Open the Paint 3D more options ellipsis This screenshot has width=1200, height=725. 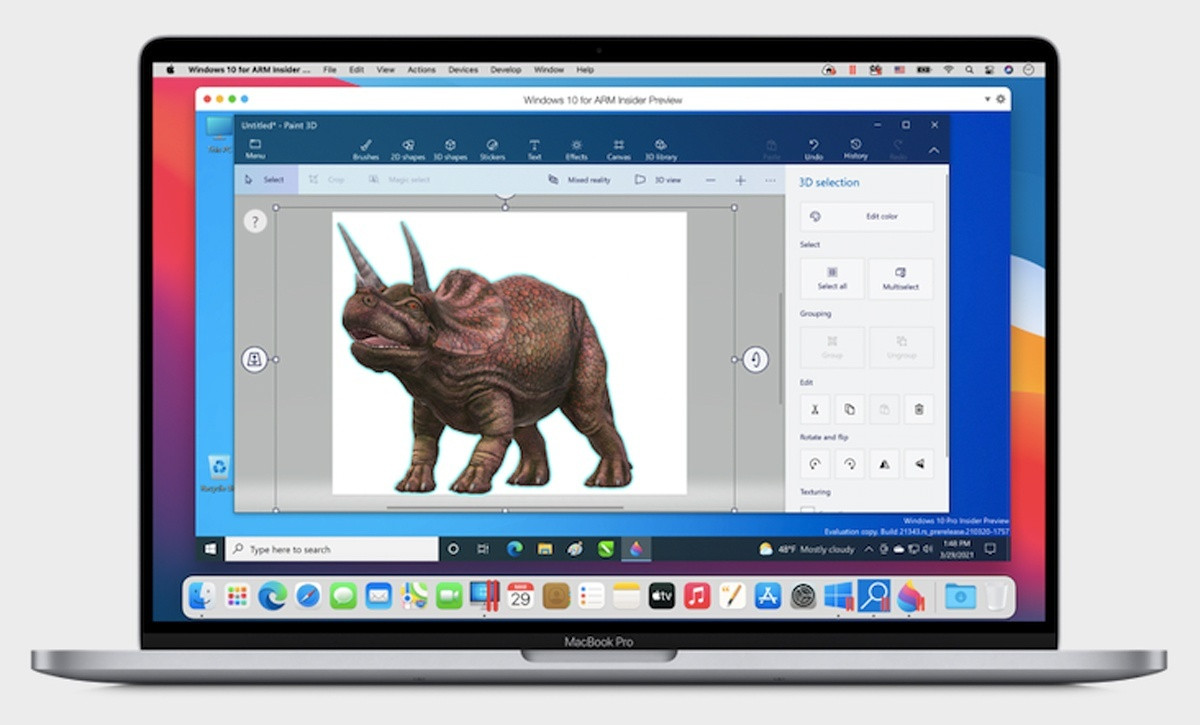coord(770,180)
